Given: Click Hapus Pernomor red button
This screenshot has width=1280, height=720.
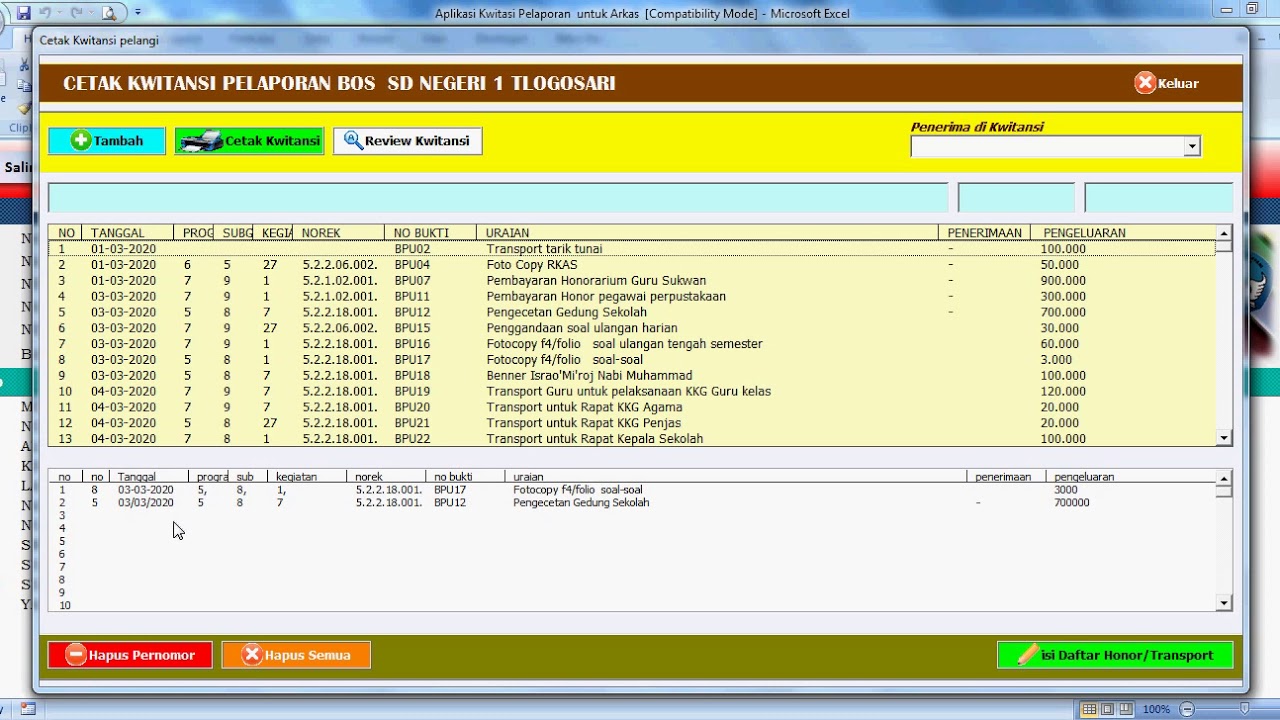Looking at the screenshot, I should click(130, 655).
